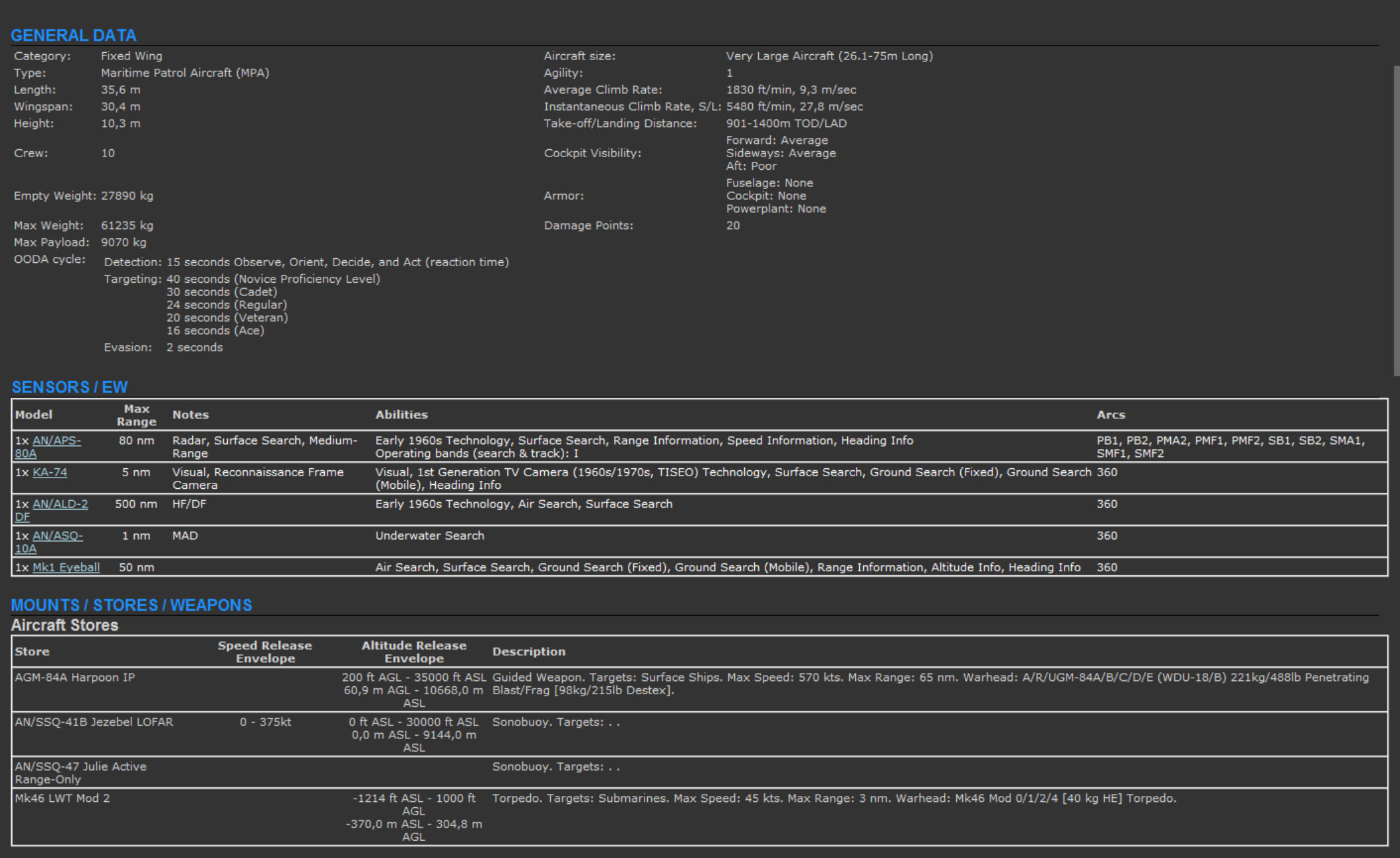This screenshot has height=858, width=1400.
Task: Open the KA-74 camera sensor link
Action: coord(50,472)
